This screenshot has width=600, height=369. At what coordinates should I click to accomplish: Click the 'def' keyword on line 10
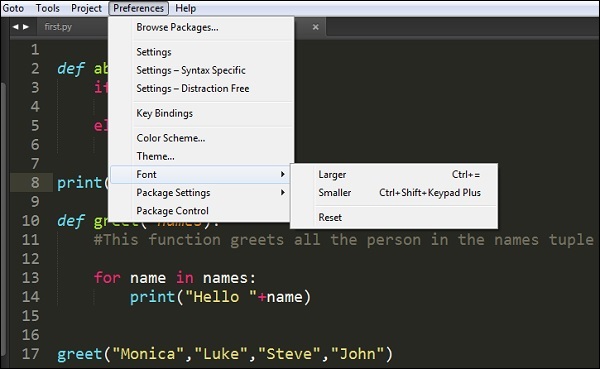pyautogui.click(x=71, y=220)
